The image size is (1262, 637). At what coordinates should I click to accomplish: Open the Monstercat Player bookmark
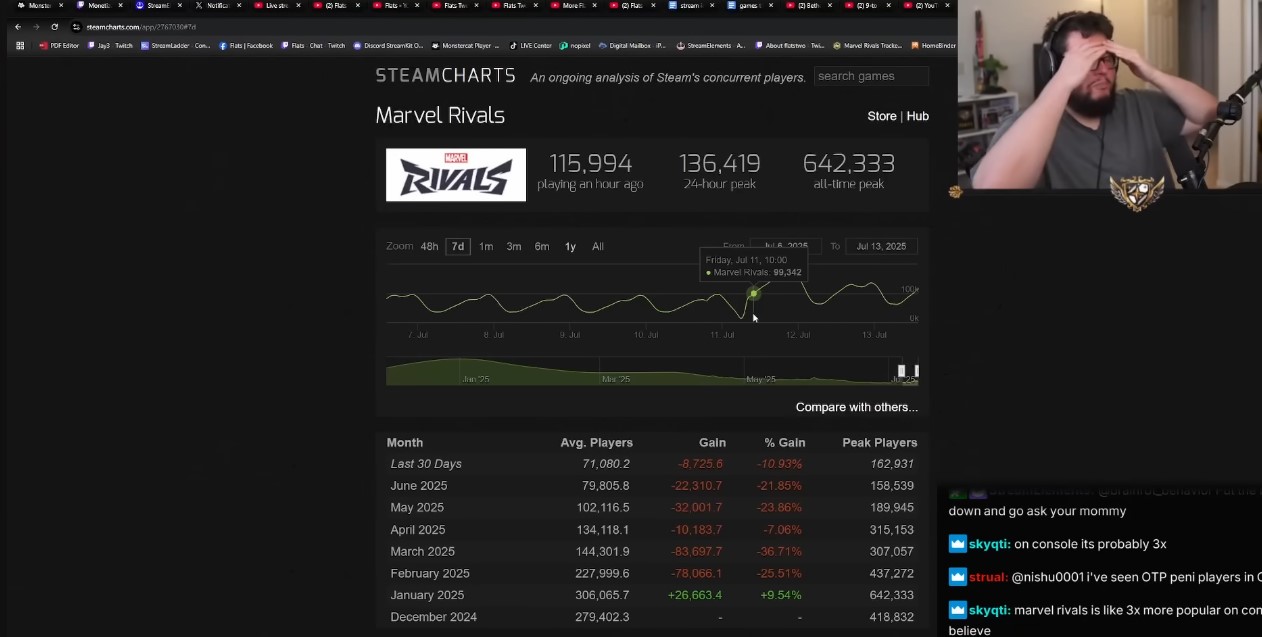[466, 45]
